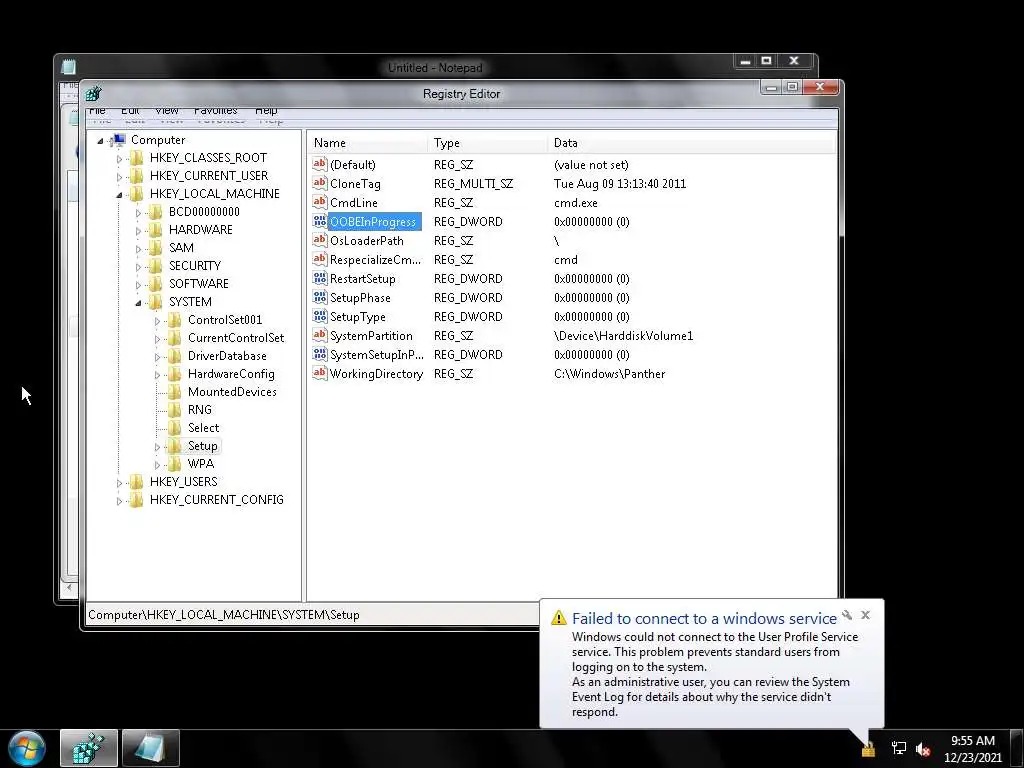The width and height of the screenshot is (1024, 768).
Task: Expand the WPA key
Action: [x=157, y=465]
